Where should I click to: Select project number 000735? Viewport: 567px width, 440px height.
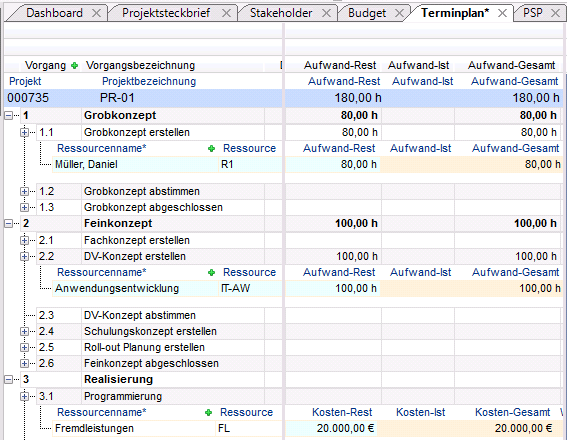pos(28,98)
